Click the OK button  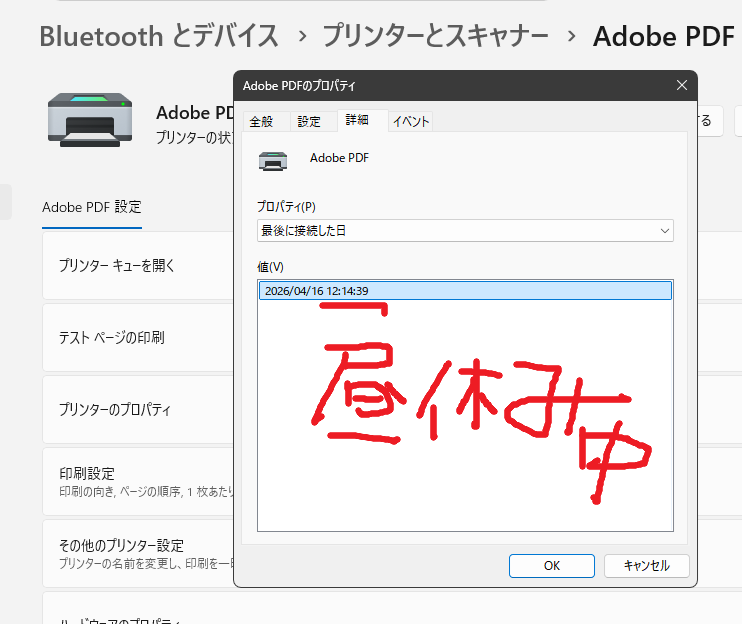coord(551,566)
